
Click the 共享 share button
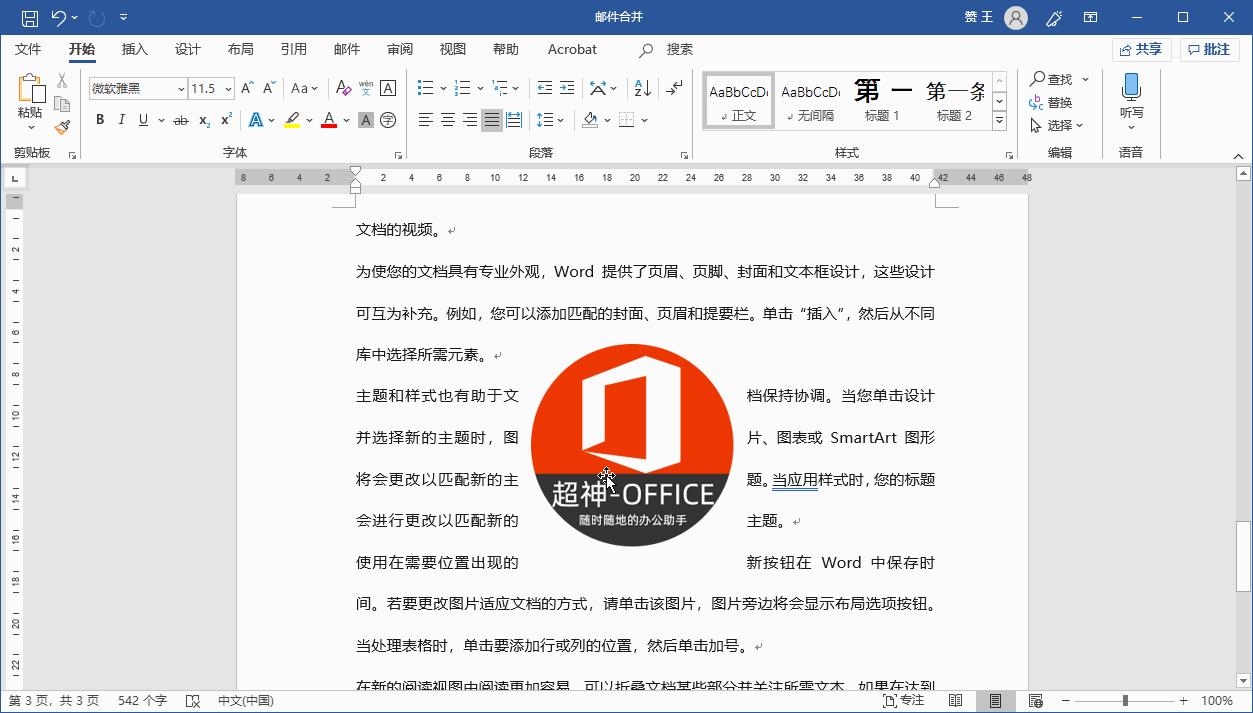[x=1141, y=49]
